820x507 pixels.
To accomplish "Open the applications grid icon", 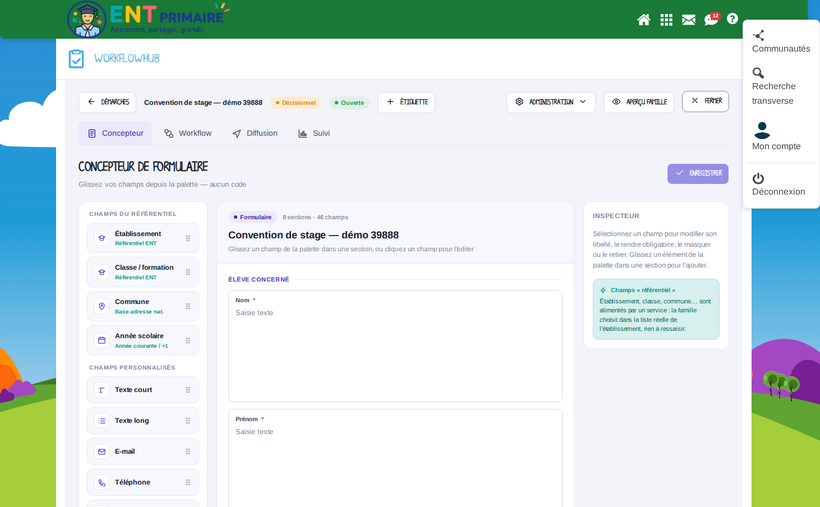I will point(666,20).
